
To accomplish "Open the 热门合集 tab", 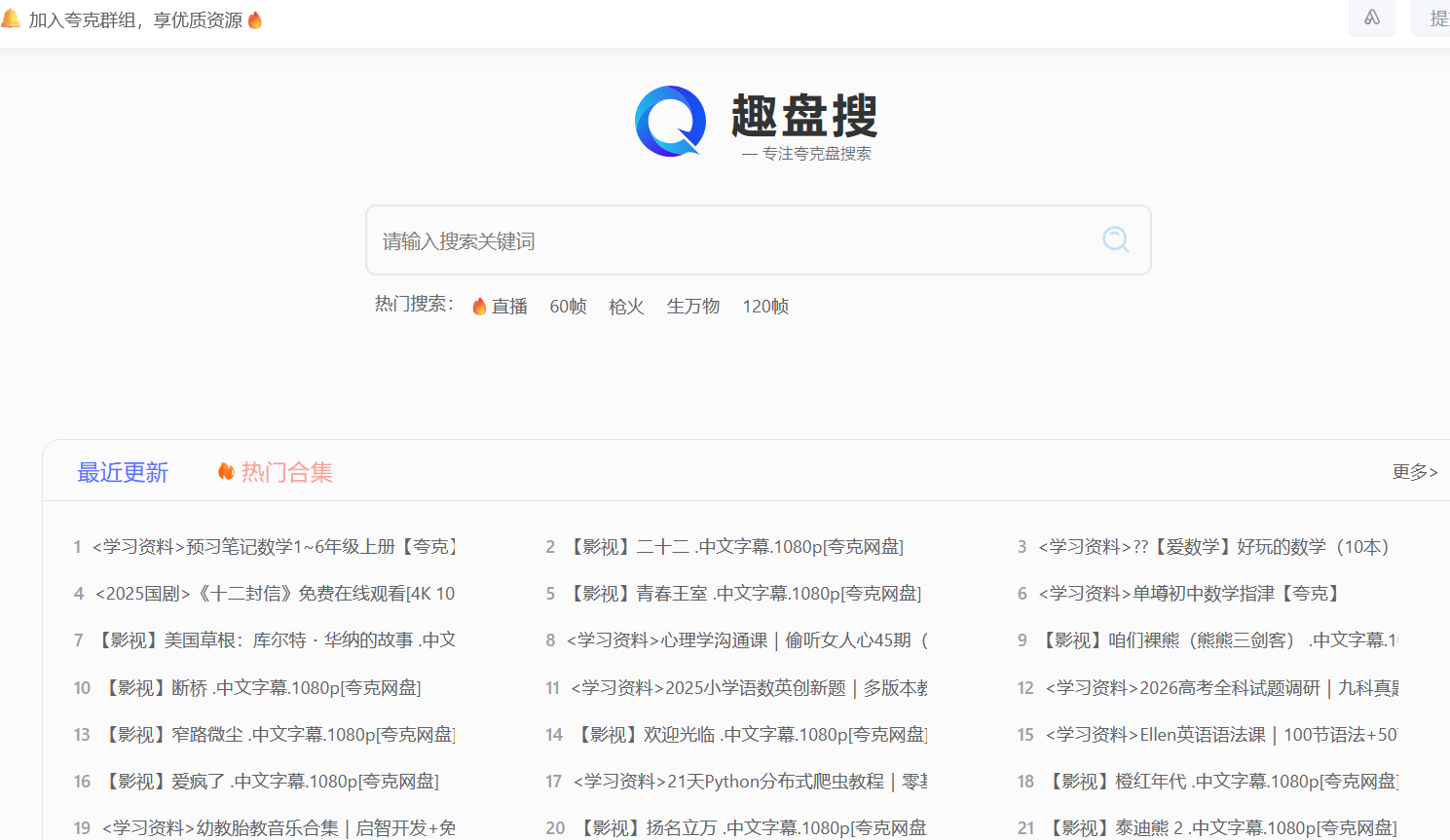I will click(286, 473).
